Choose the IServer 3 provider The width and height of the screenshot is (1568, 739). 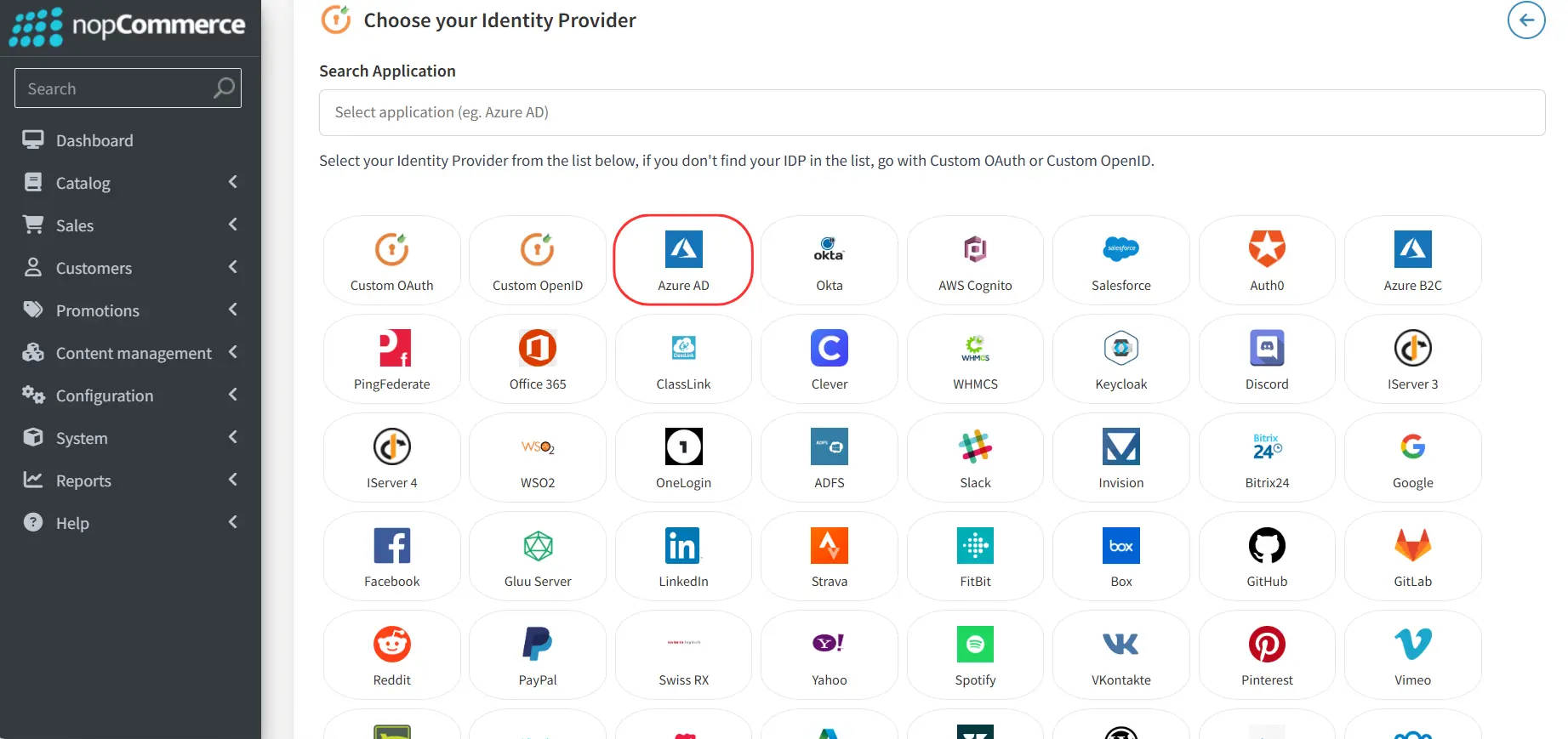[x=1413, y=359]
